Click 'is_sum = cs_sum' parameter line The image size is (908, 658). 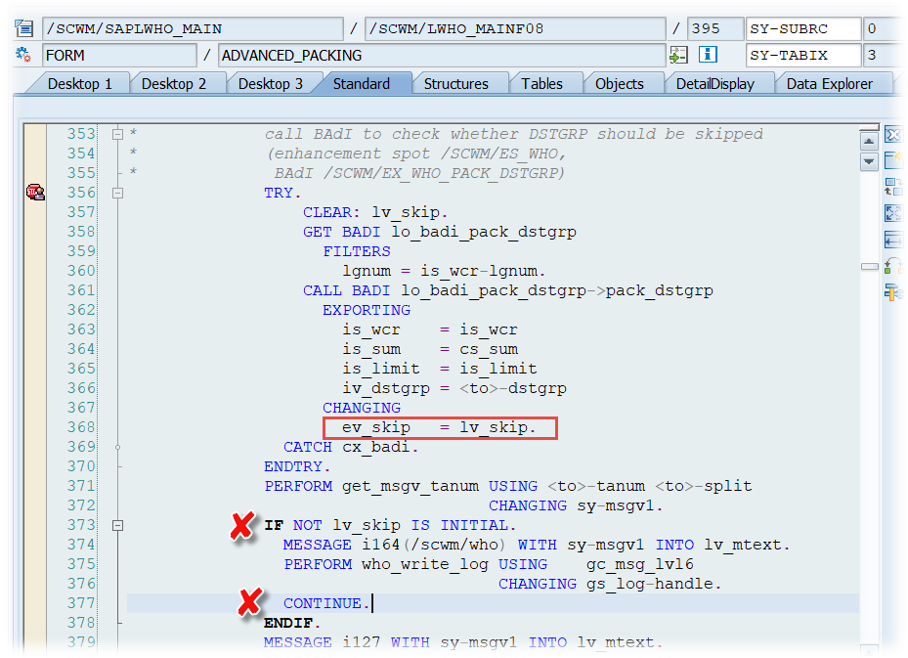[430, 349]
